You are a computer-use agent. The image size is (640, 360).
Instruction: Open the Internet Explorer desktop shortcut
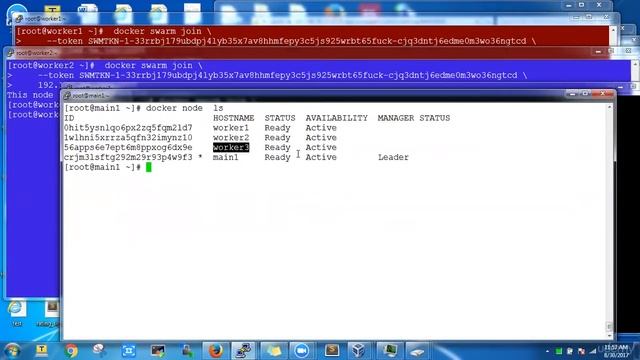tap(17, 313)
